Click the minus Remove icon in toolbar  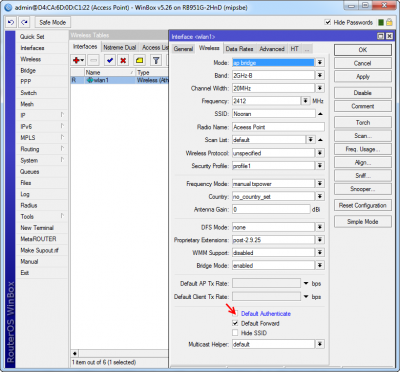click(94, 60)
